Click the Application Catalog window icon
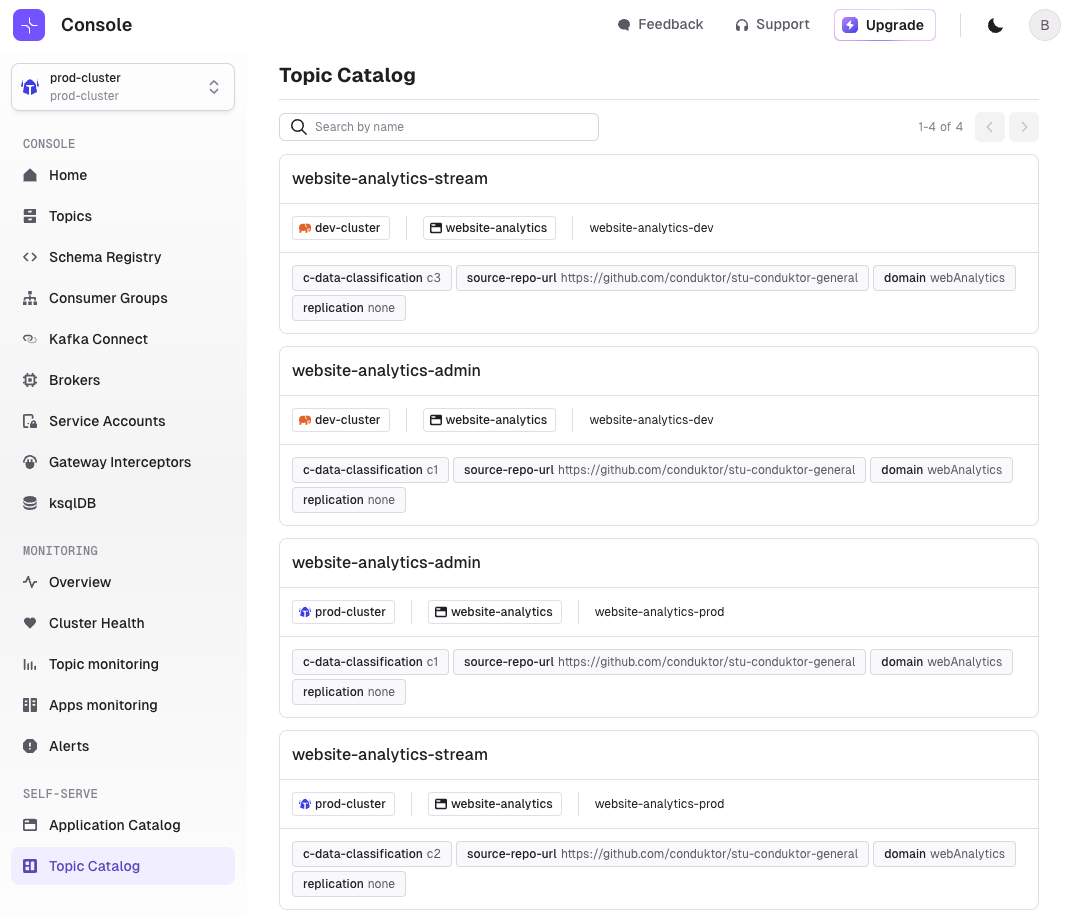Image resolution: width=1077 pixels, height=917 pixels. (30, 825)
